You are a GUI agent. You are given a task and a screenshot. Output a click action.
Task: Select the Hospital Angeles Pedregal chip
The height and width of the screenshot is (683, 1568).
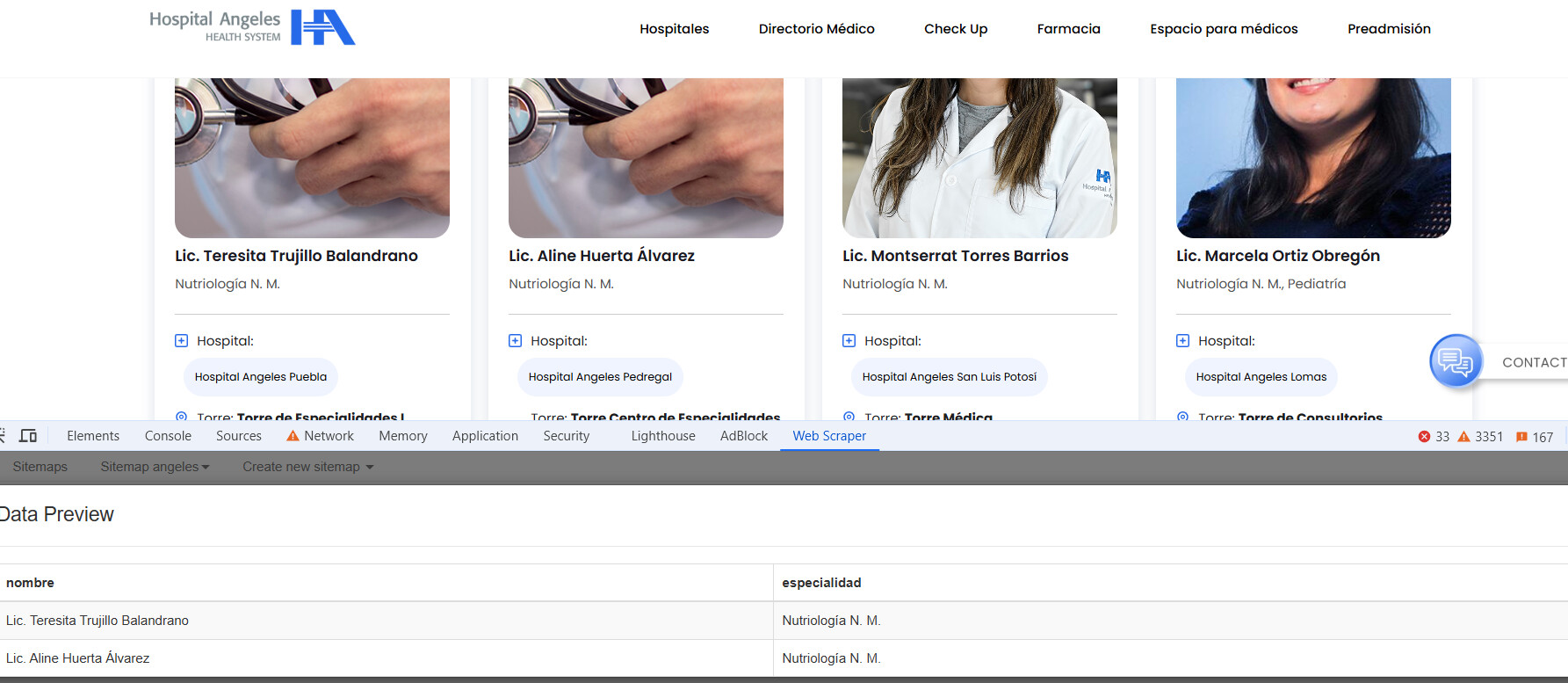[600, 377]
